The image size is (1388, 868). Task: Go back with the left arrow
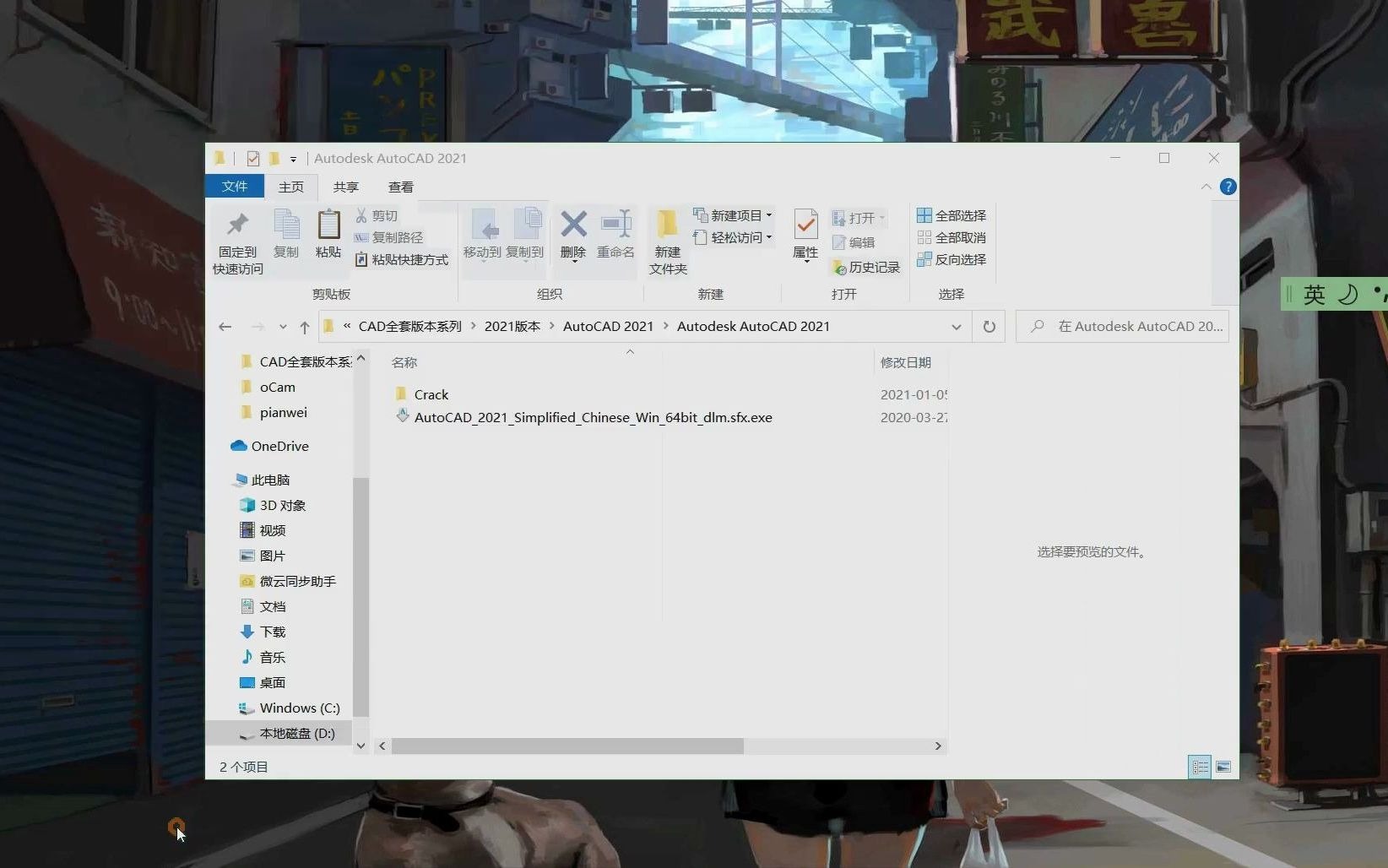[225, 327]
